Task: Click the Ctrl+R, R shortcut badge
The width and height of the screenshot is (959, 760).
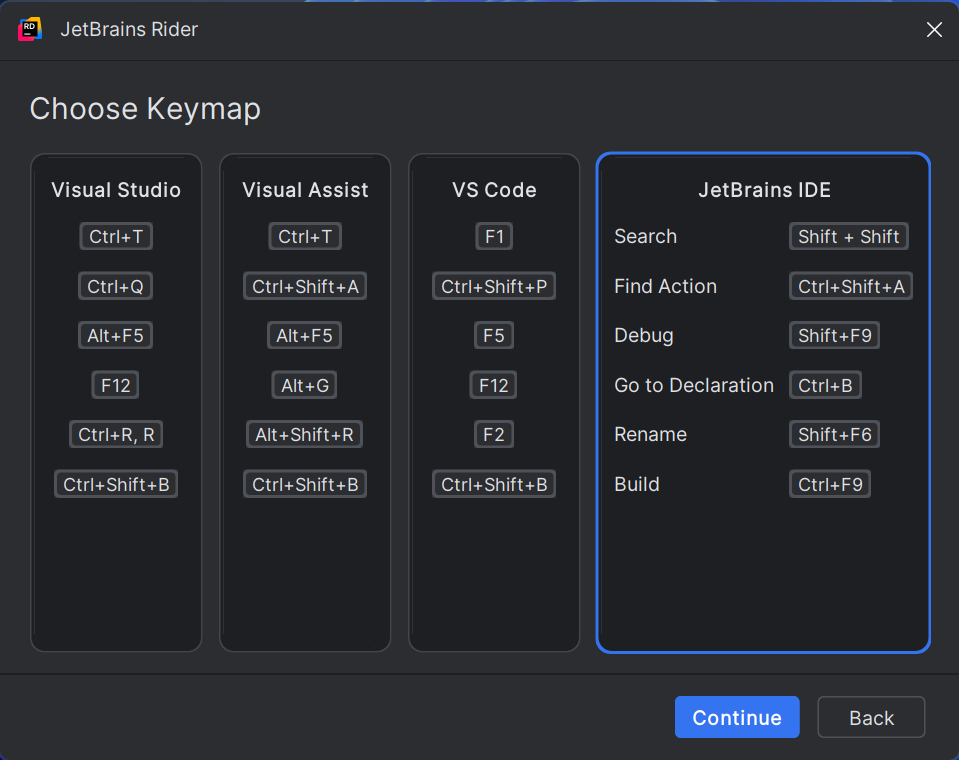Action: [x=116, y=435]
